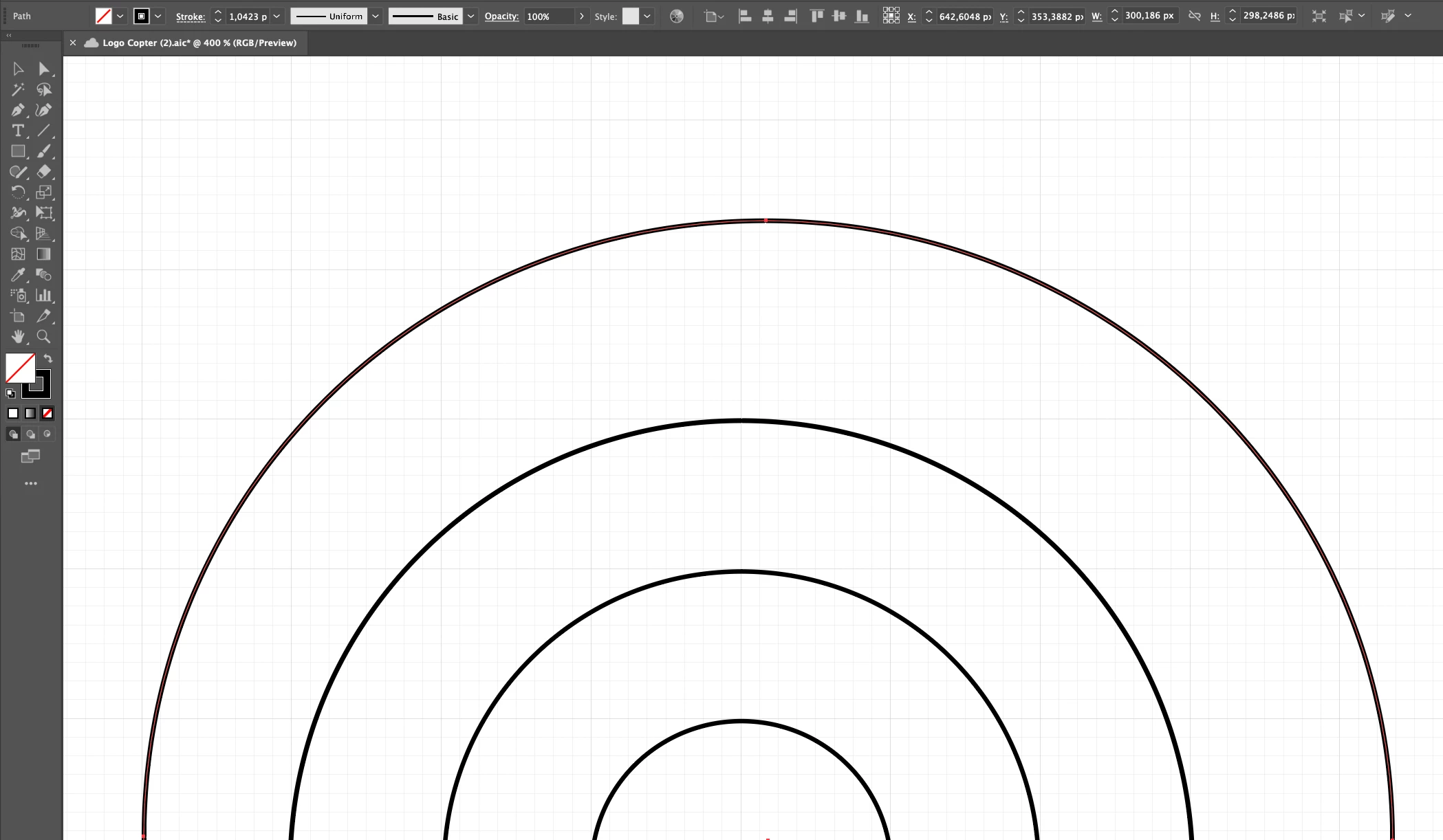
Task: Click the W width input field
Action: tap(1149, 16)
